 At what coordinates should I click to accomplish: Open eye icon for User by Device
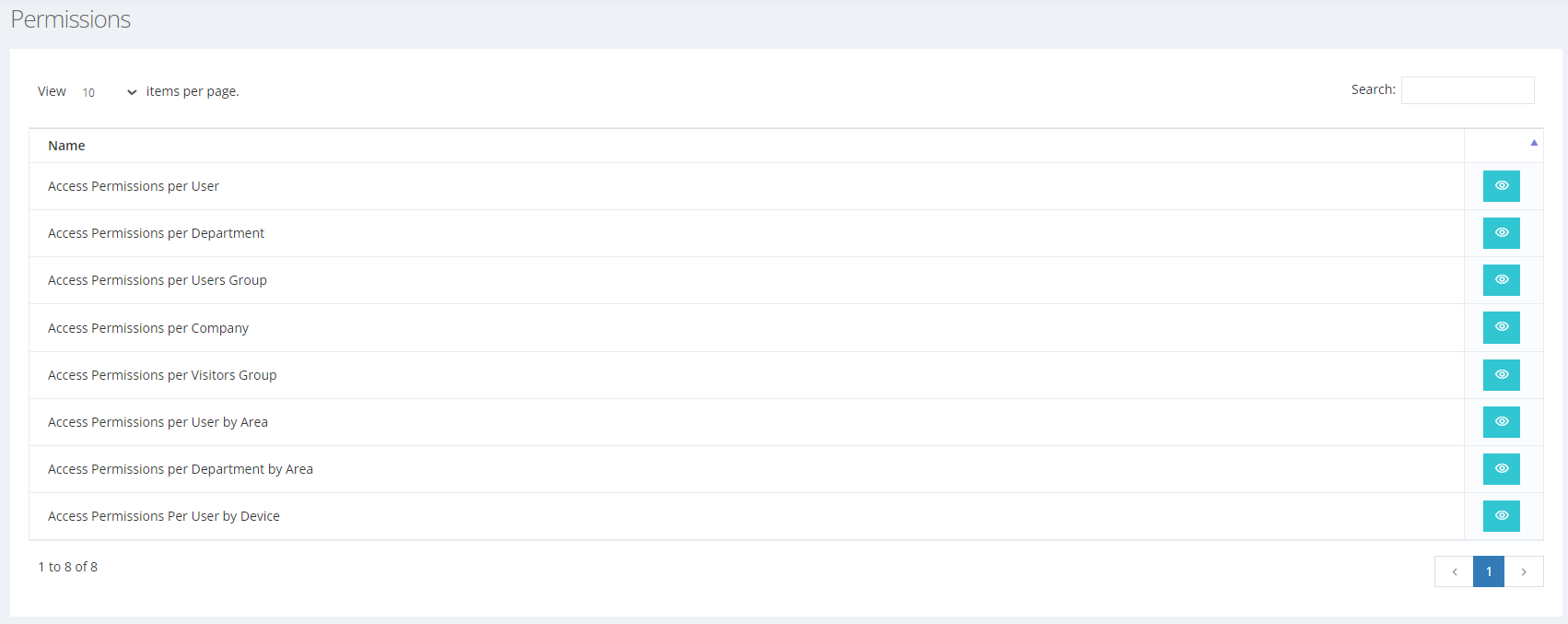click(x=1501, y=516)
